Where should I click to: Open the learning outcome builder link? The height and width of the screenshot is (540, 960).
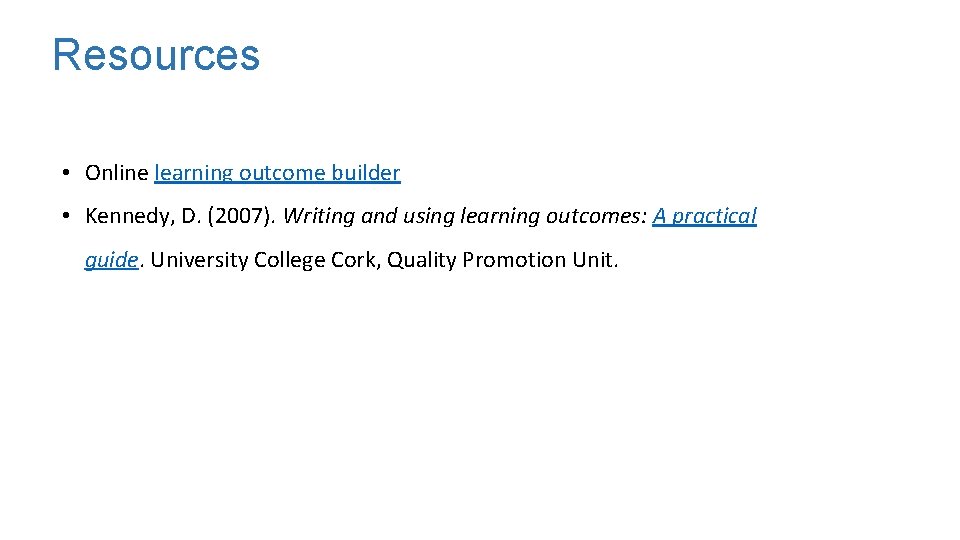point(277,173)
